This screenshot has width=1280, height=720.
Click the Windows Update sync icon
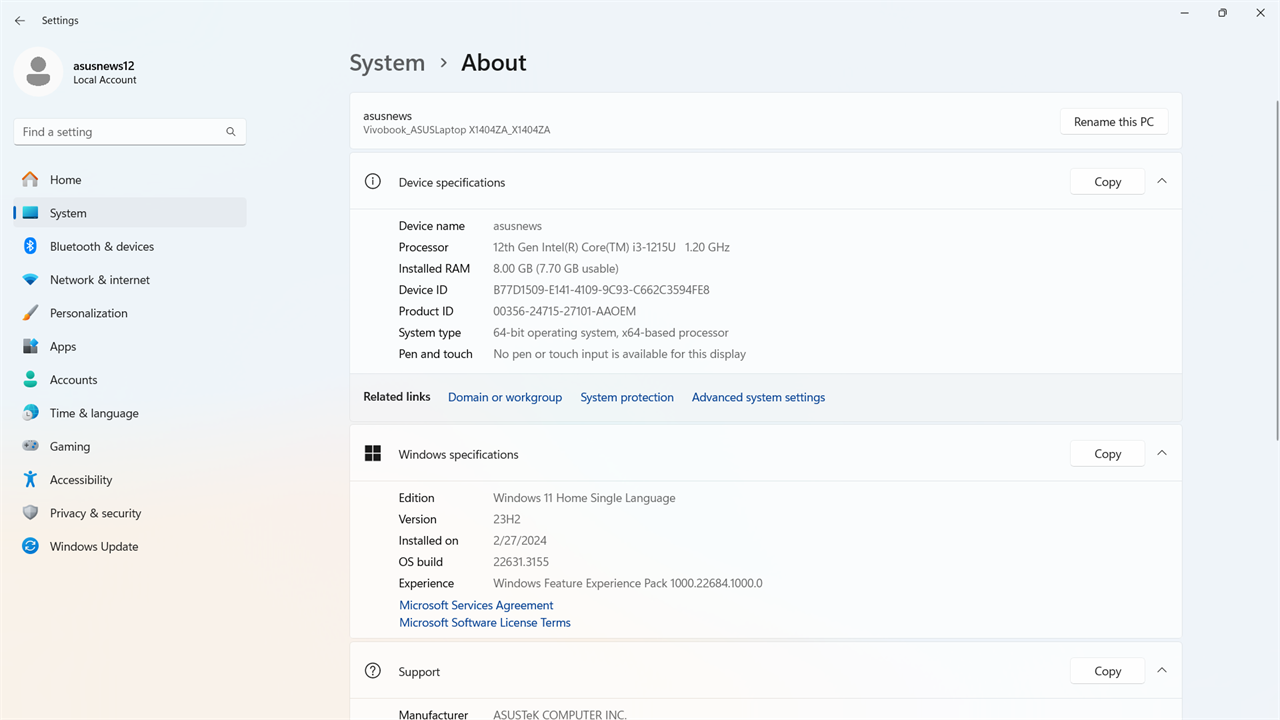[x=30, y=546]
